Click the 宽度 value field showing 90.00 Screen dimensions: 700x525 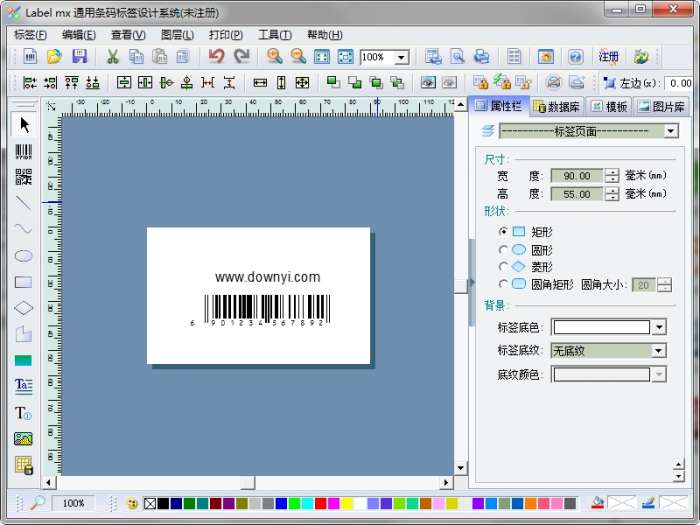(x=577, y=176)
